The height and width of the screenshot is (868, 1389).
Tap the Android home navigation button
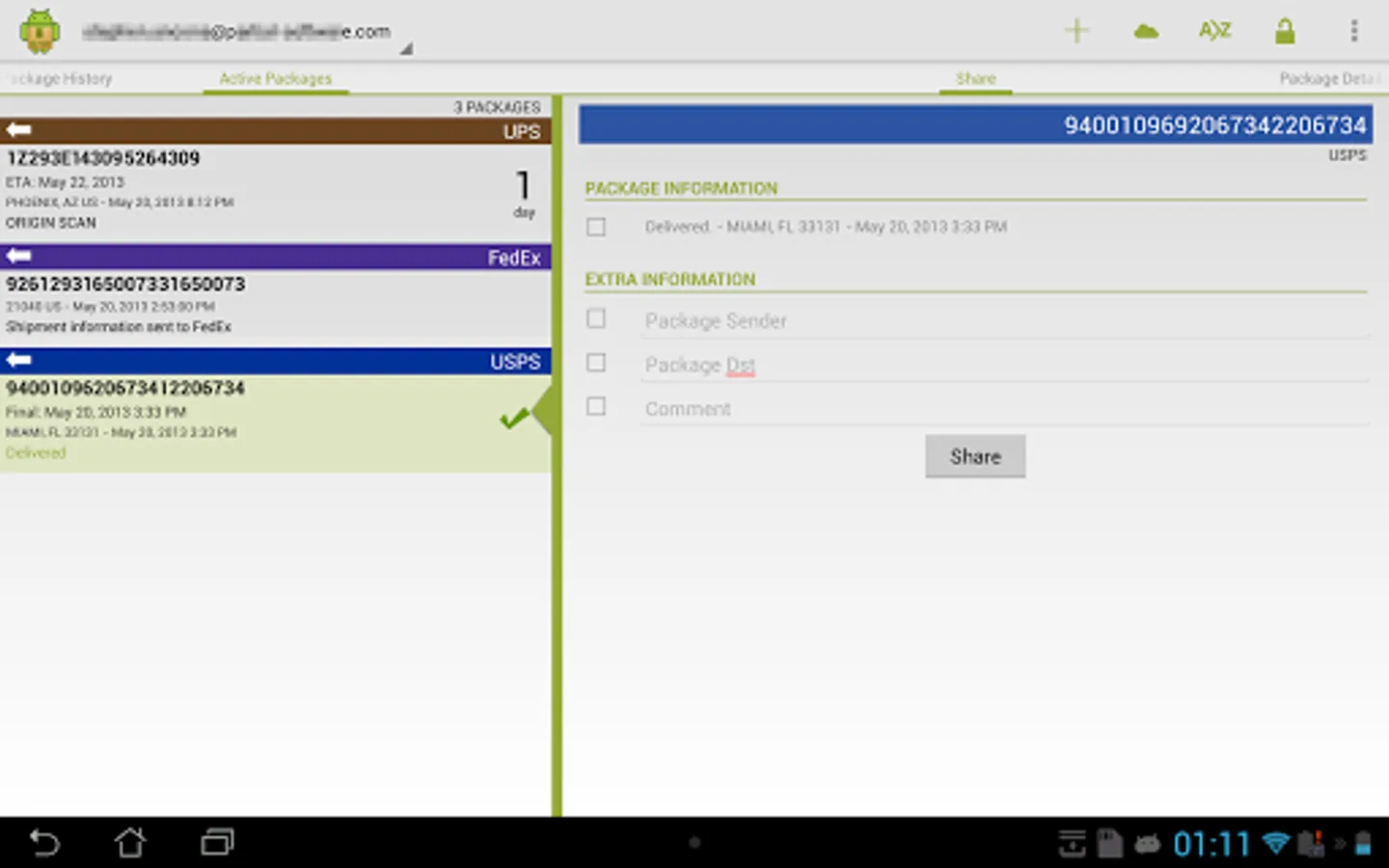coord(130,843)
